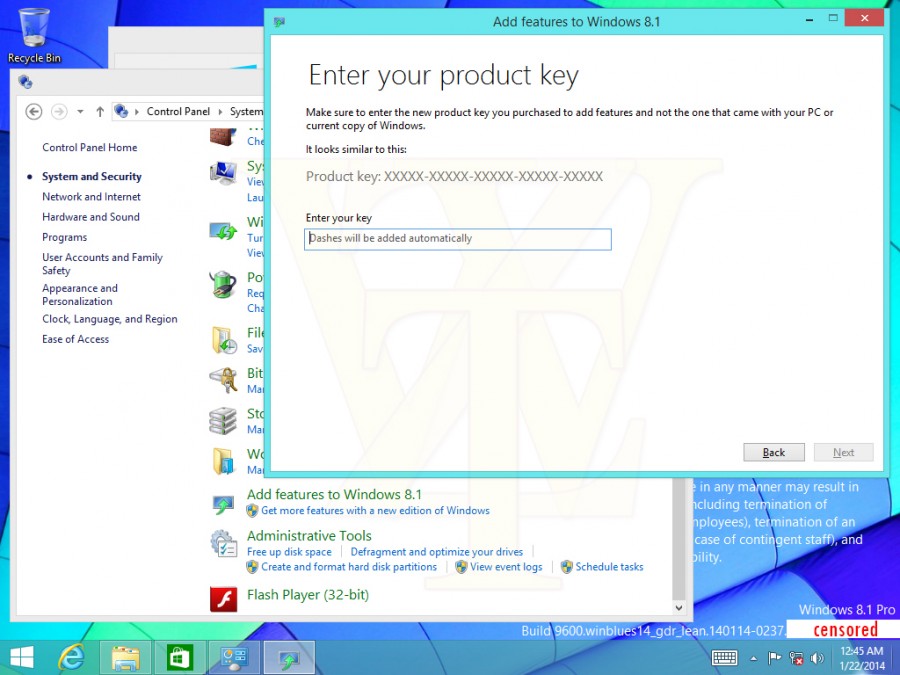The image size is (900, 675).
Task: Click the Control Panel scrollbar down arrow
Action: click(x=680, y=607)
